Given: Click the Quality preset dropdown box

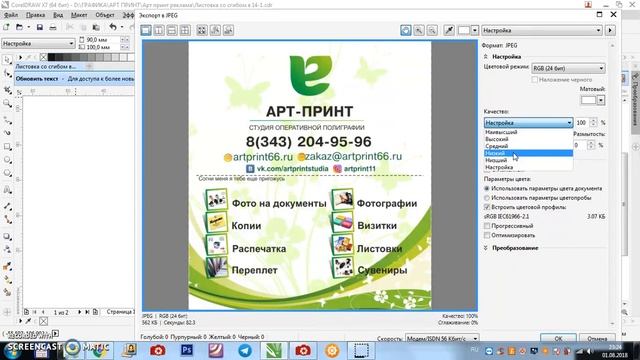Looking at the screenshot, I should pyautogui.click(x=529, y=122).
